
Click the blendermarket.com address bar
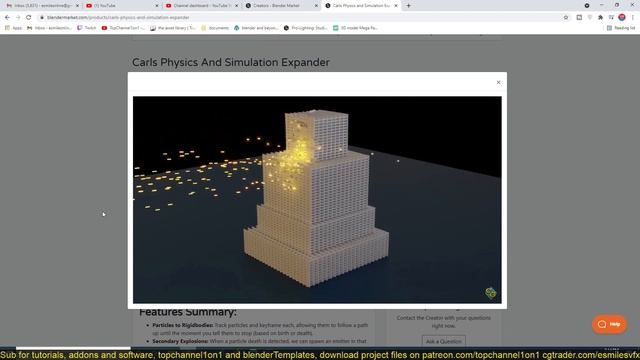point(302,18)
